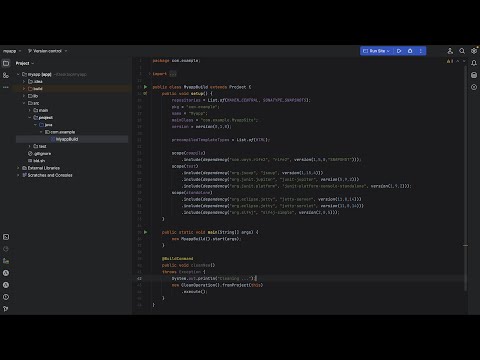The image size is (480, 360).
Task: Expand the test folder node
Action: [x=30, y=146]
